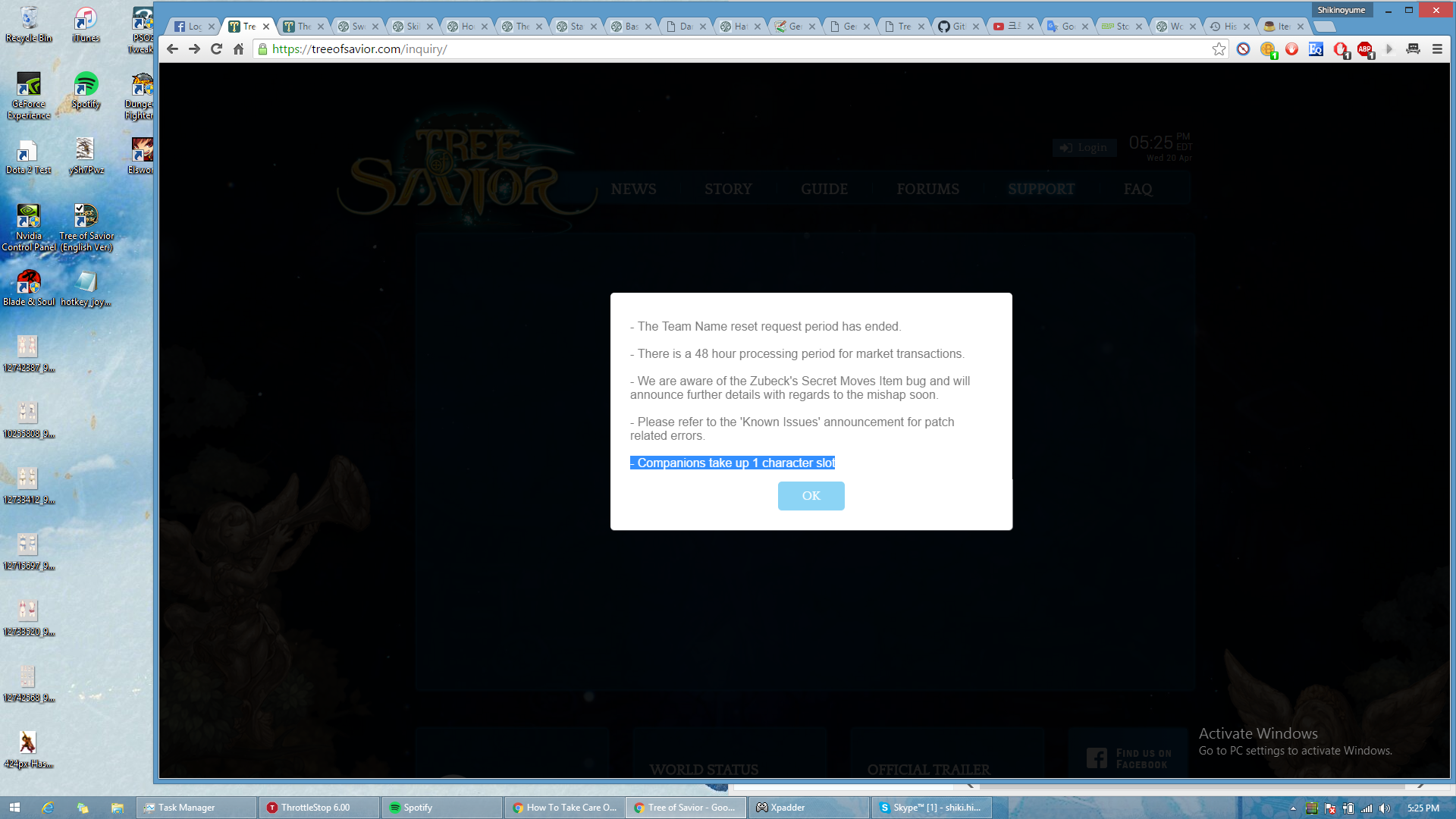The width and height of the screenshot is (1456, 819).
Task: Open the NEWS menu item
Action: [x=633, y=189]
